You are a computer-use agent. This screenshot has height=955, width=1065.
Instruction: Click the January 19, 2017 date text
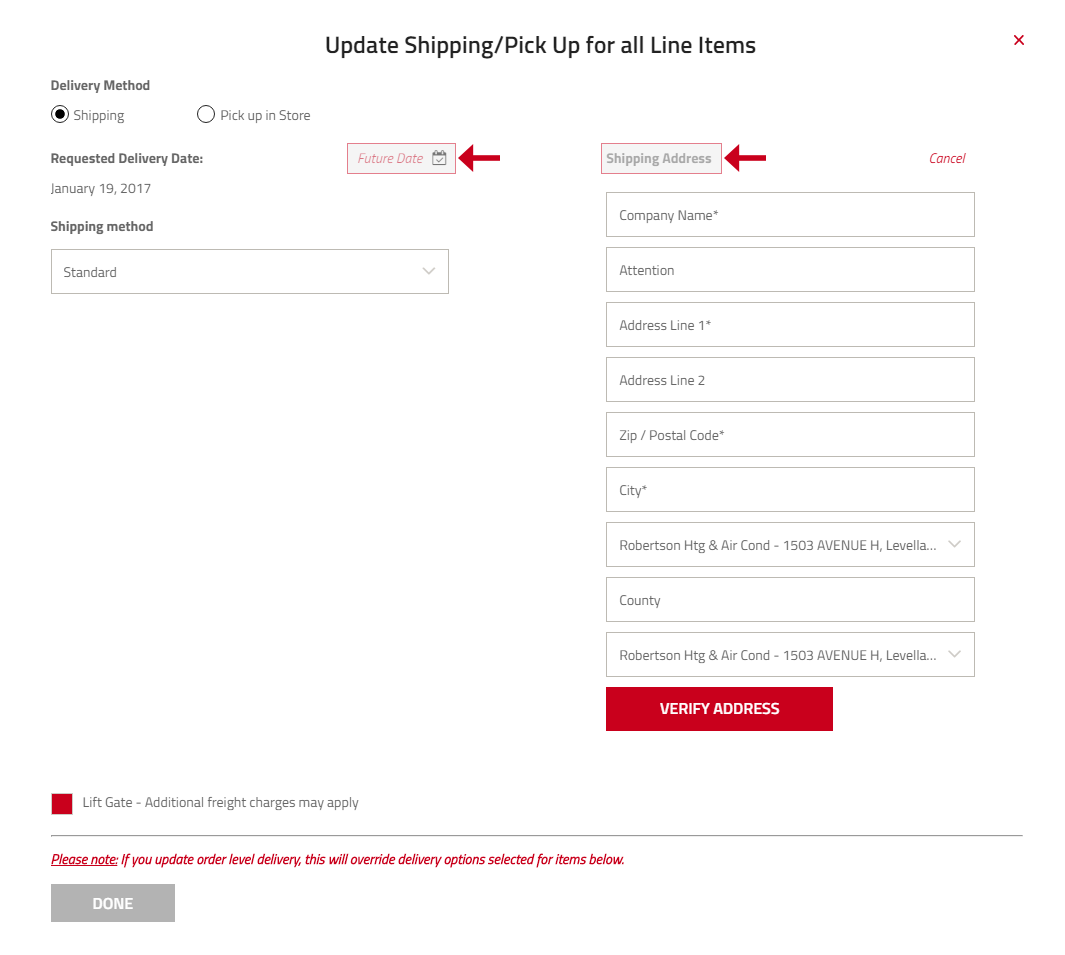click(101, 188)
